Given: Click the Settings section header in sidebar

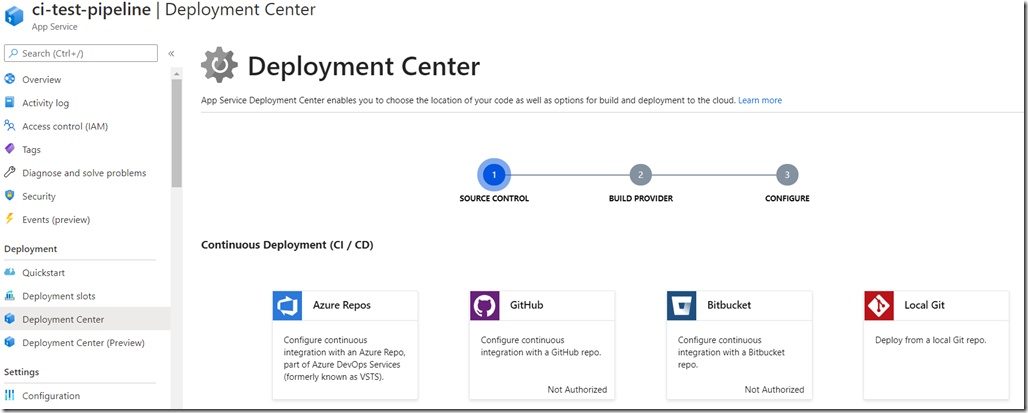Looking at the screenshot, I should (x=22, y=372).
